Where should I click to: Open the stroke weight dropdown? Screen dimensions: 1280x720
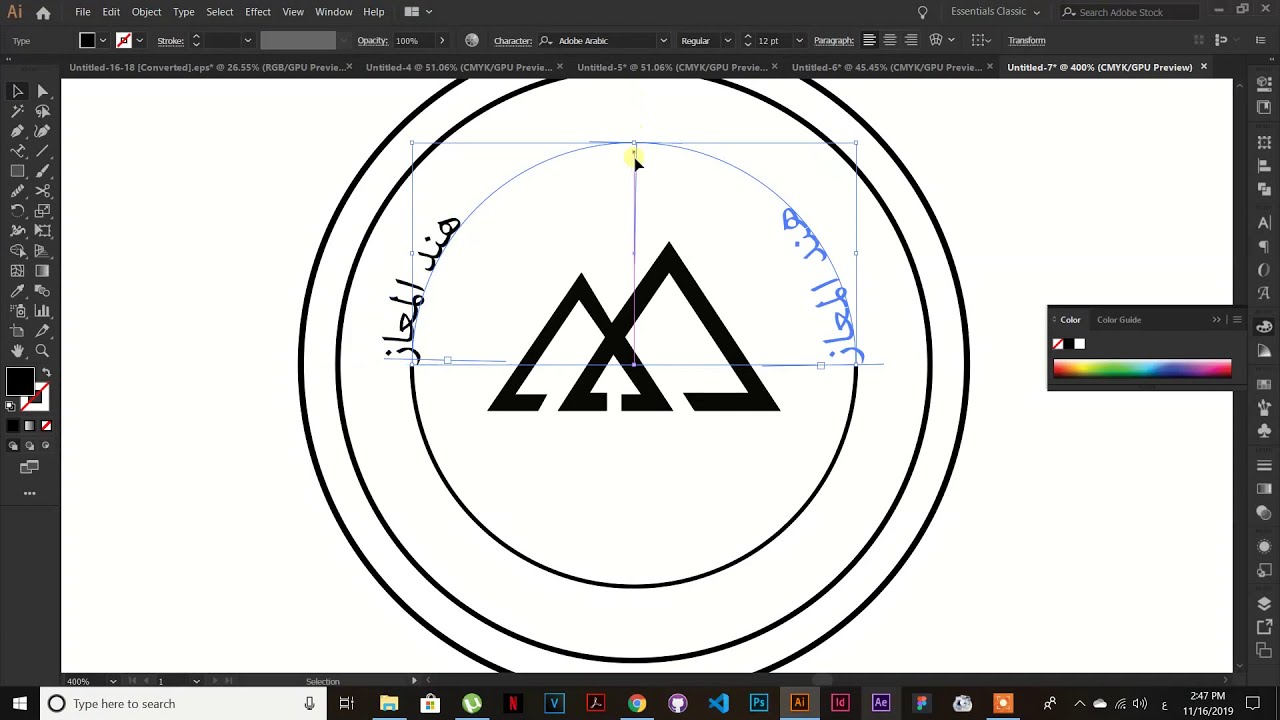click(247, 40)
